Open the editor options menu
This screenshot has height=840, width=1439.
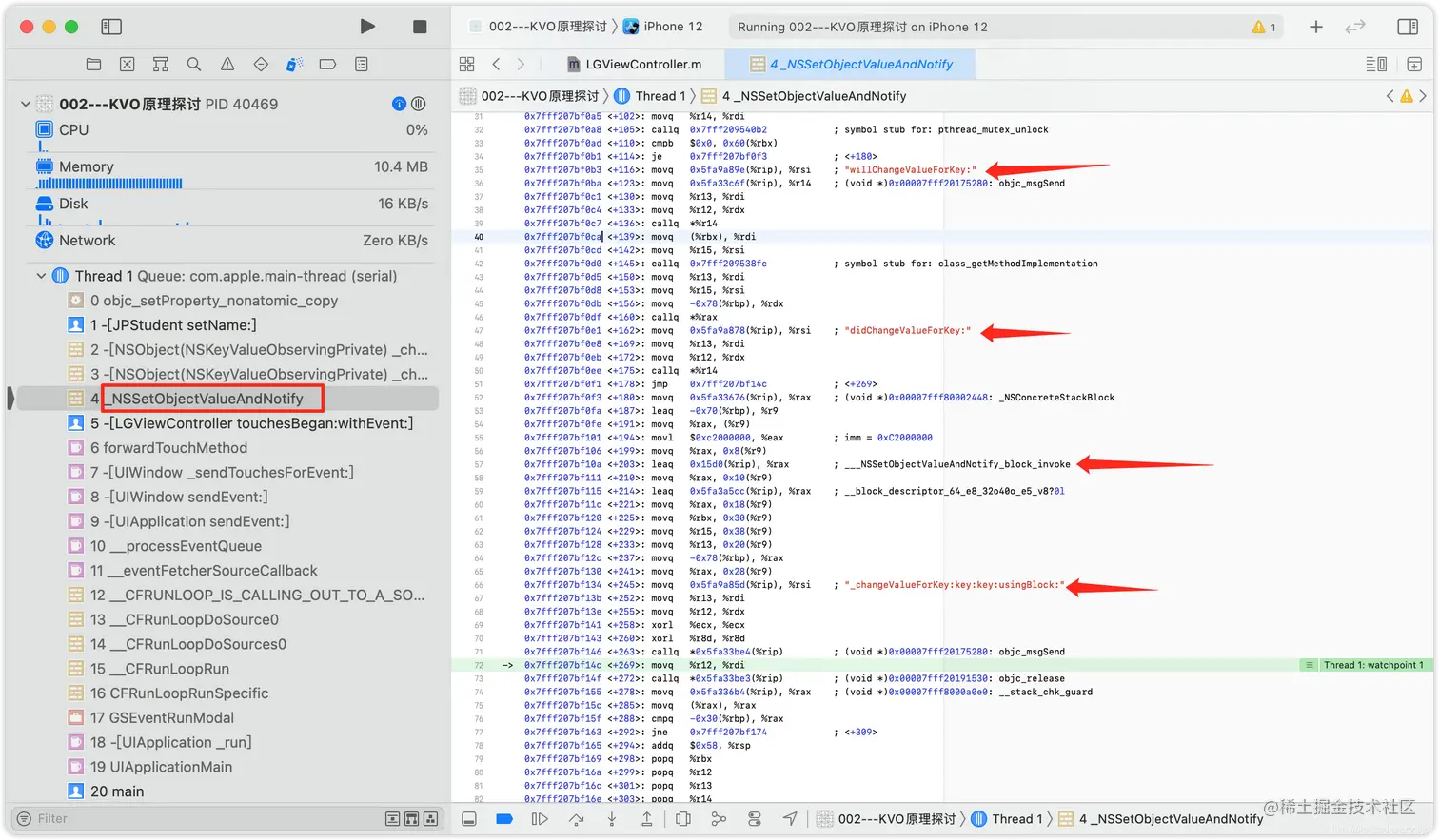(1376, 64)
